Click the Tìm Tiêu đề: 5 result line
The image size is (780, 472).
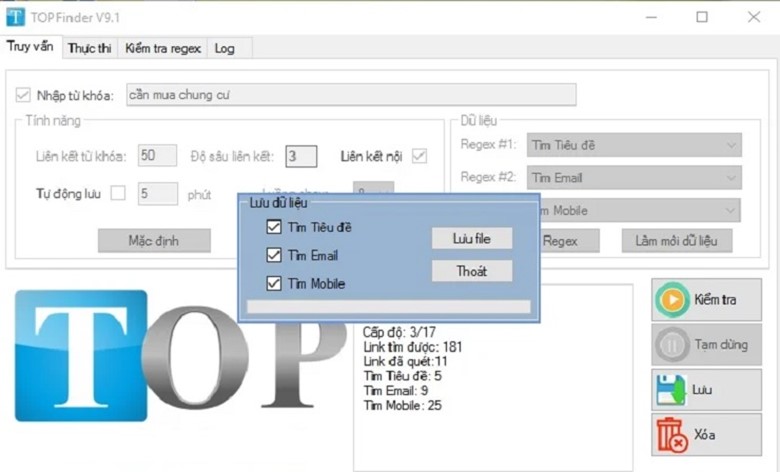coord(402,376)
